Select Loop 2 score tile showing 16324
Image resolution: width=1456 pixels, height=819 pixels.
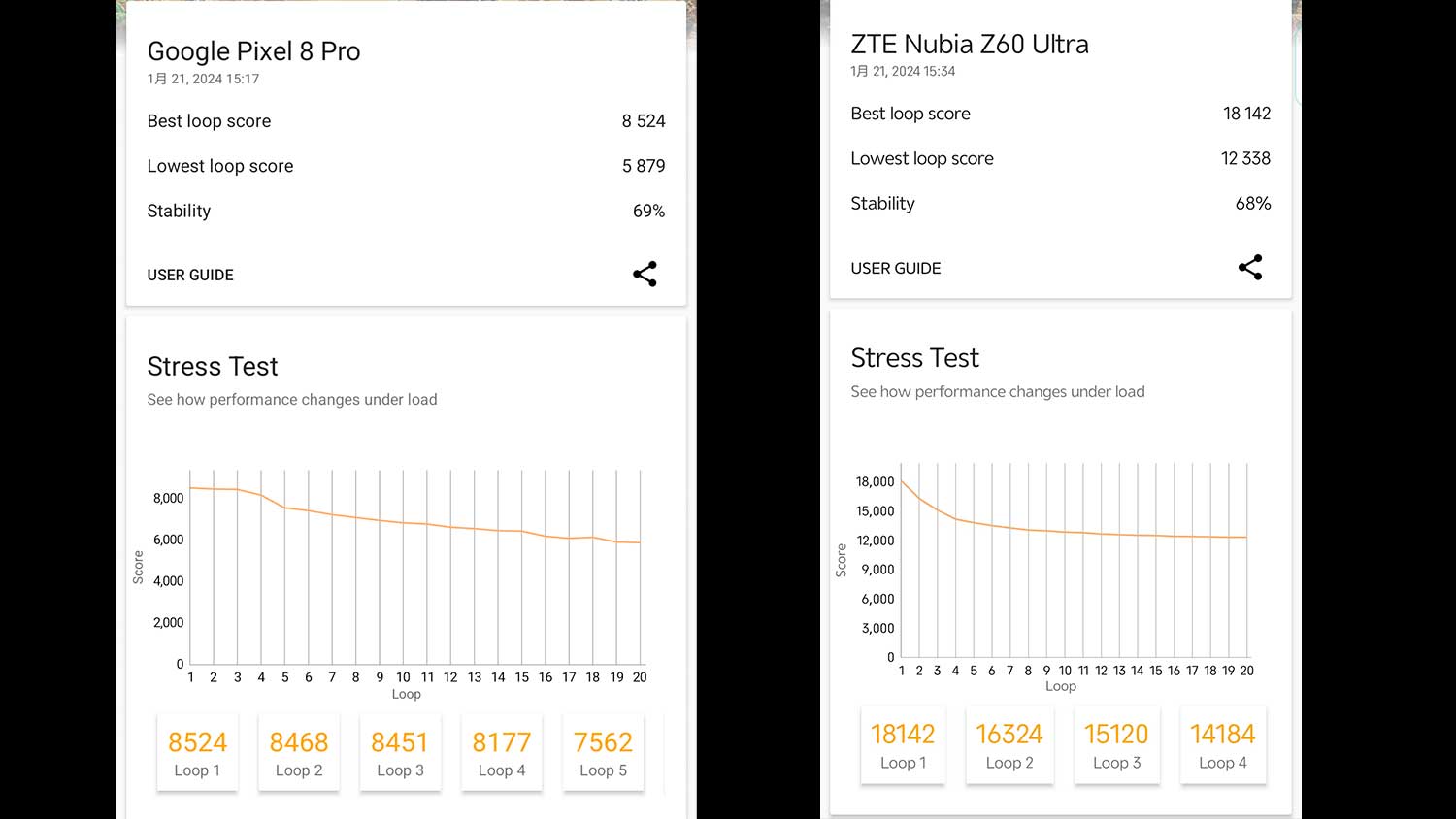coord(1009,745)
